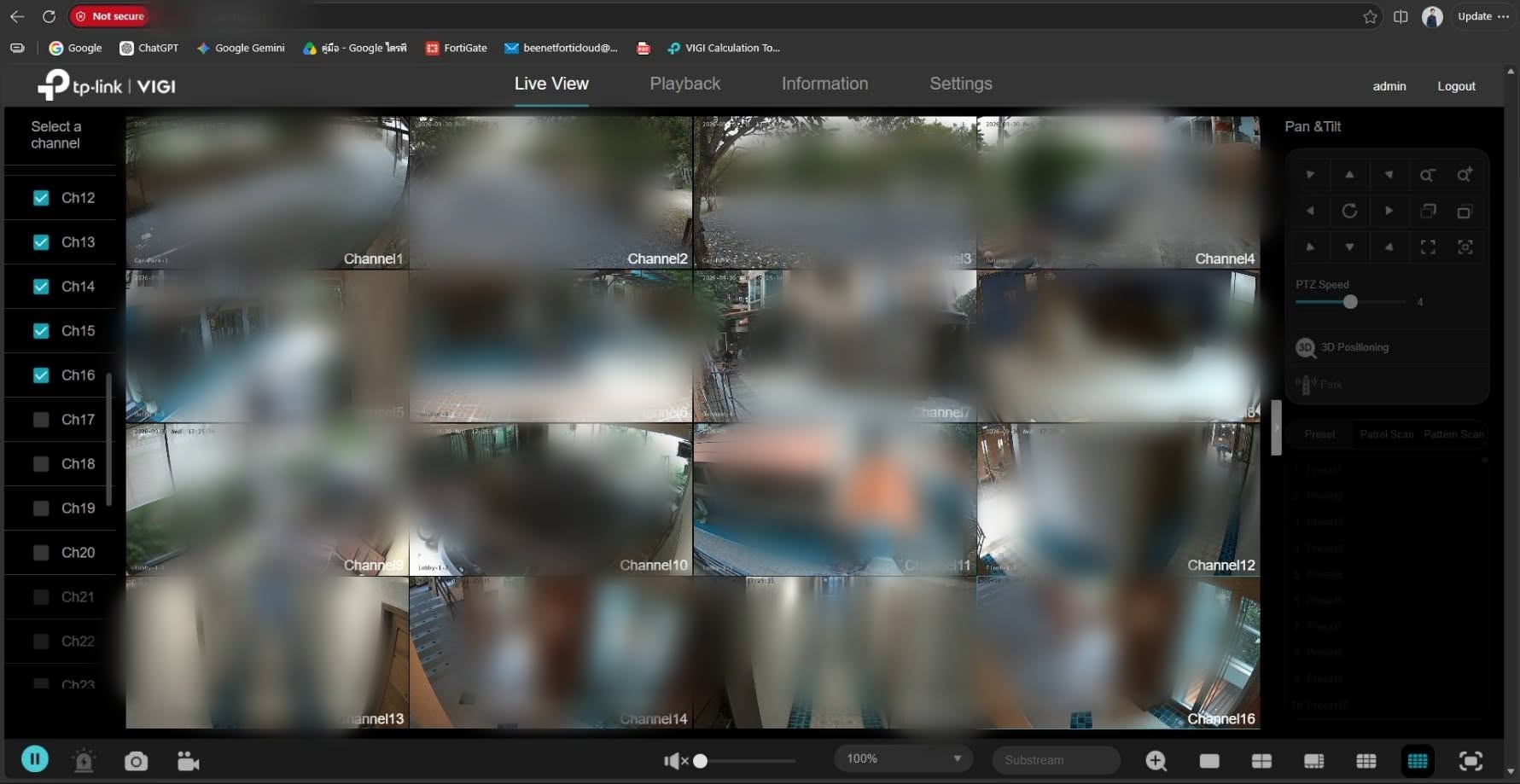Open the browser Update menu
1520x784 pixels.
tap(1483, 16)
